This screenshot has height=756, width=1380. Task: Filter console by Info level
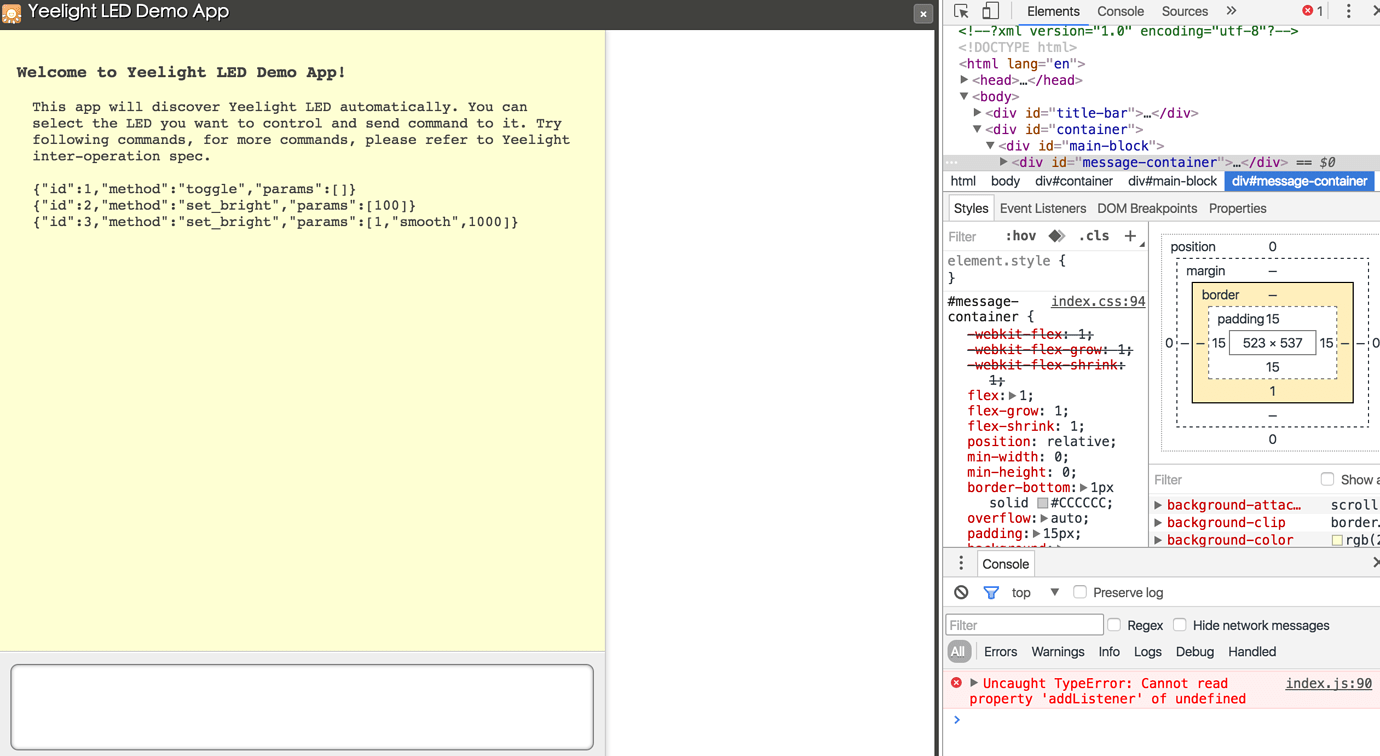click(1109, 652)
